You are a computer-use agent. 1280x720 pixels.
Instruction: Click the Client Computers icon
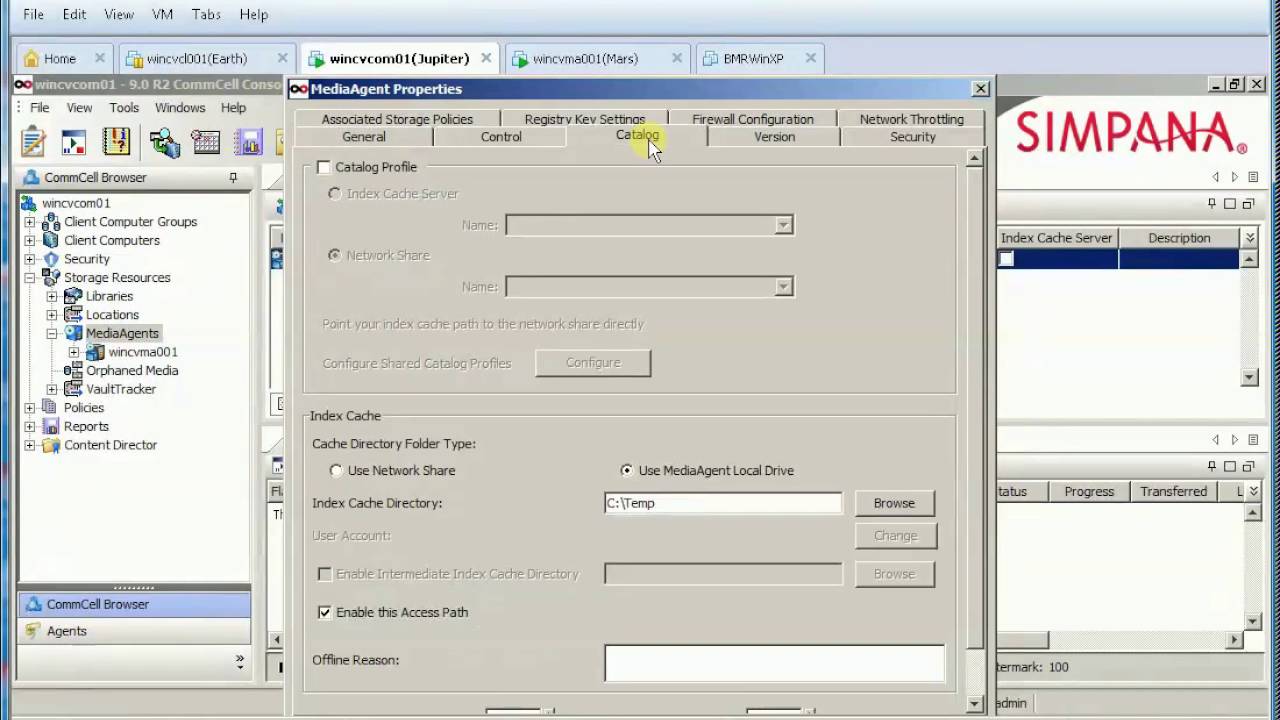[50, 240]
